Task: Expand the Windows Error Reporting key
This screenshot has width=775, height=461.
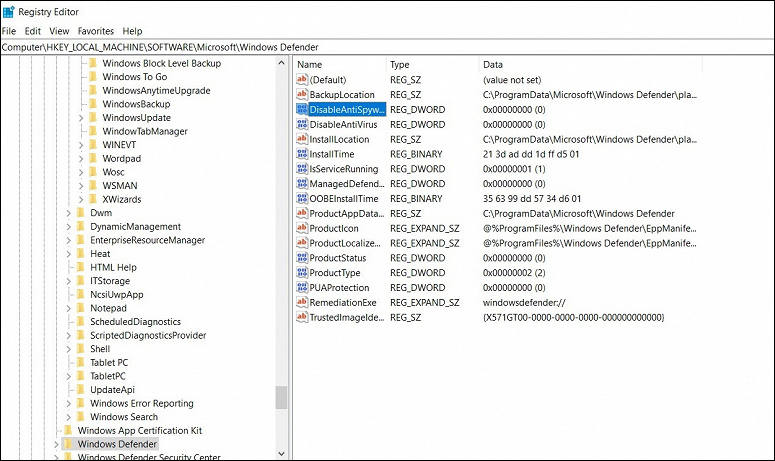Action: (x=69, y=403)
